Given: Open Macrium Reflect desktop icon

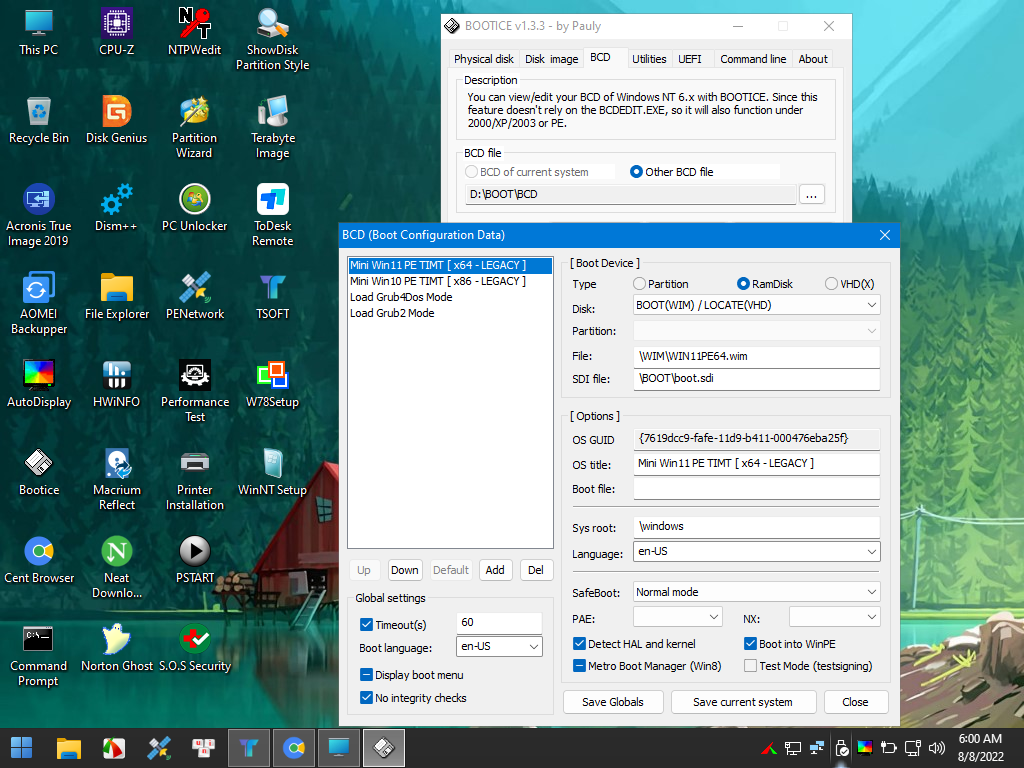Looking at the screenshot, I should pyautogui.click(x=116, y=480).
